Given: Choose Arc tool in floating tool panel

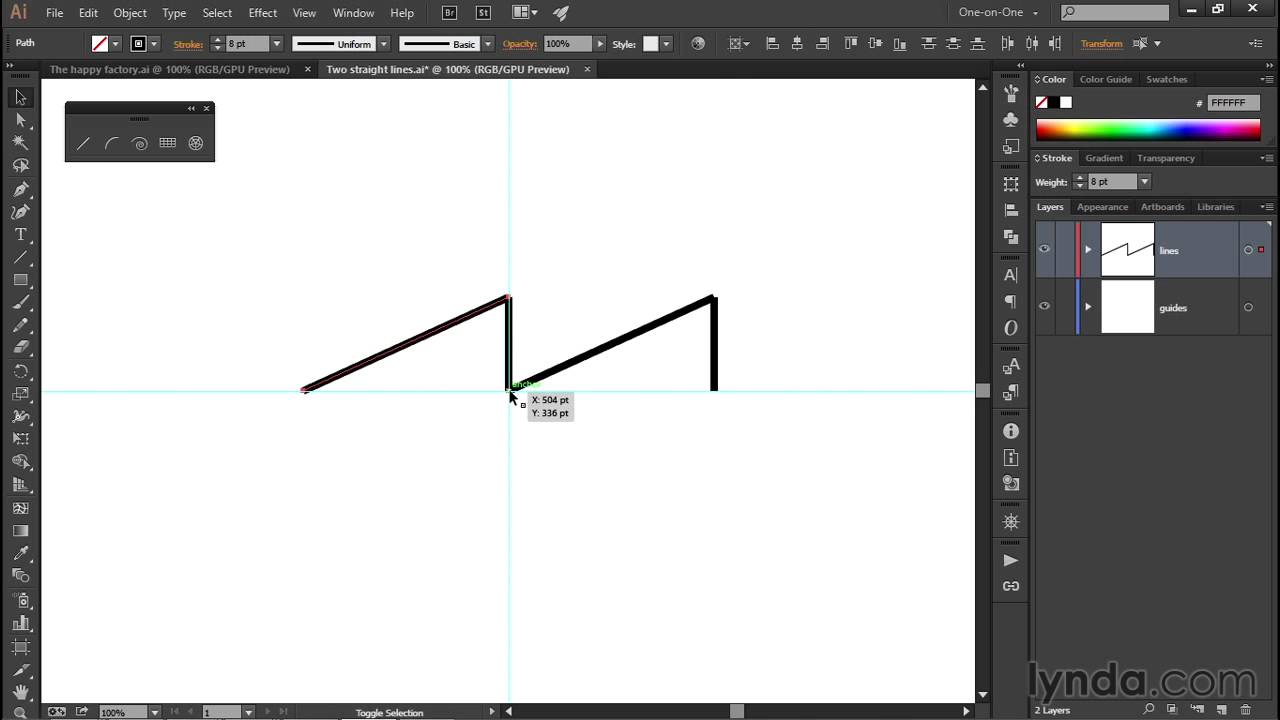Looking at the screenshot, I should click(x=112, y=144).
